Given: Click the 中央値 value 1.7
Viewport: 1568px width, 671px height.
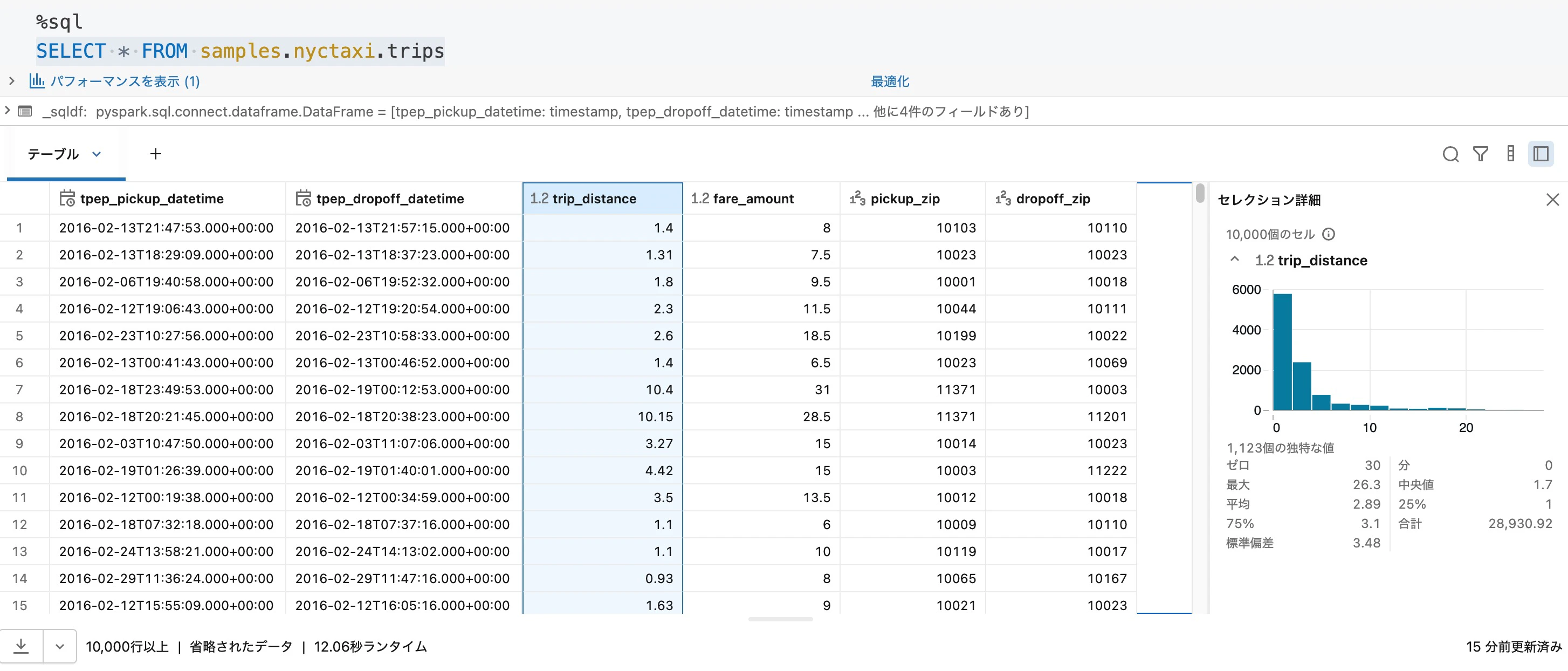Looking at the screenshot, I should click(1543, 485).
